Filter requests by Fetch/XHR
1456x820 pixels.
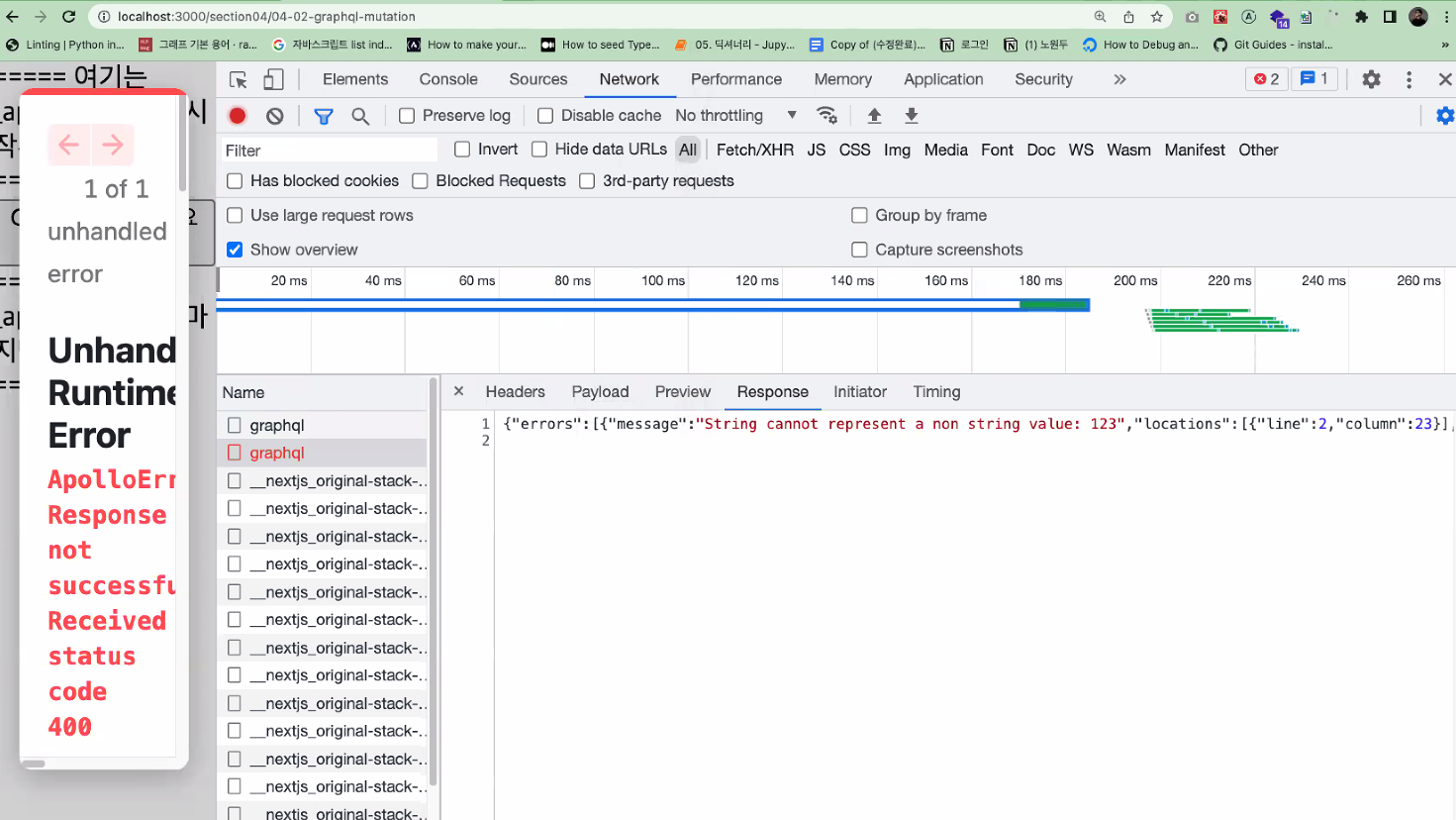pos(755,150)
